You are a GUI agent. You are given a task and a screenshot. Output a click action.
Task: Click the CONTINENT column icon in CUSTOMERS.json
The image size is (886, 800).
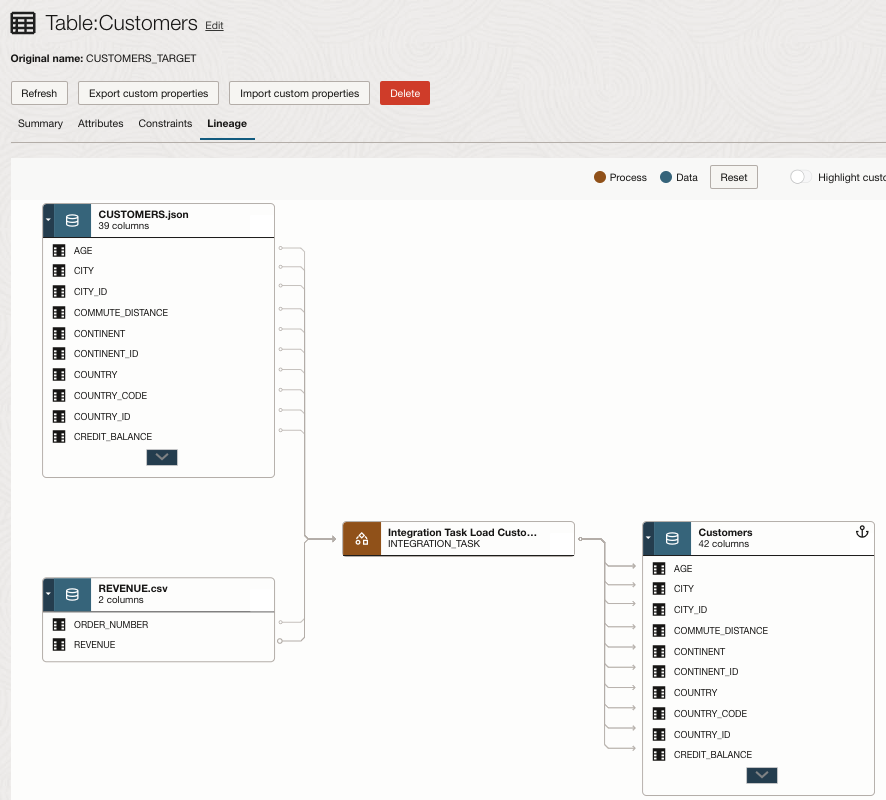[x=59, y=333]
